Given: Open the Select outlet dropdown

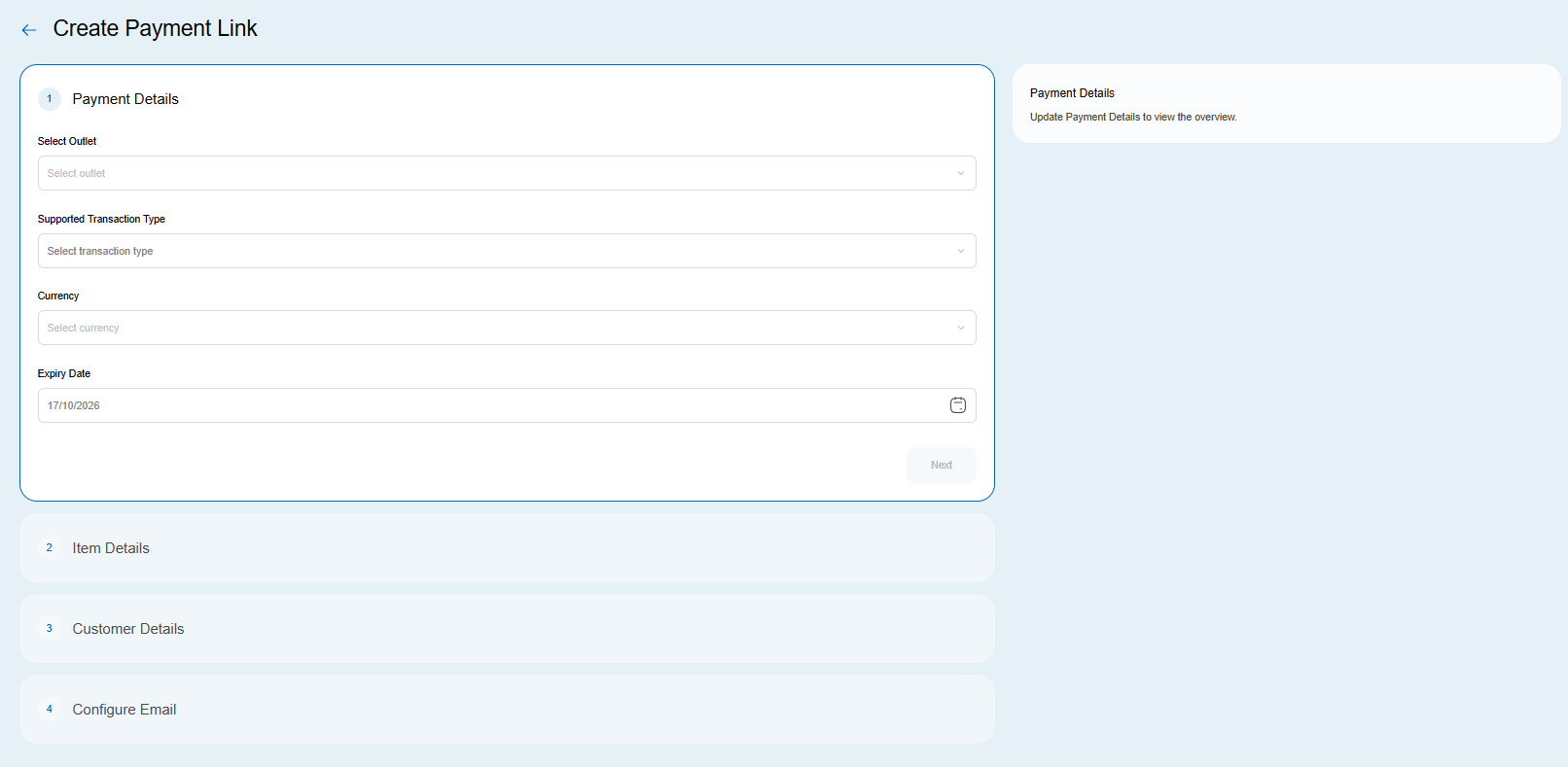Looking at the screenshot, I should click(x=507, y=173).
